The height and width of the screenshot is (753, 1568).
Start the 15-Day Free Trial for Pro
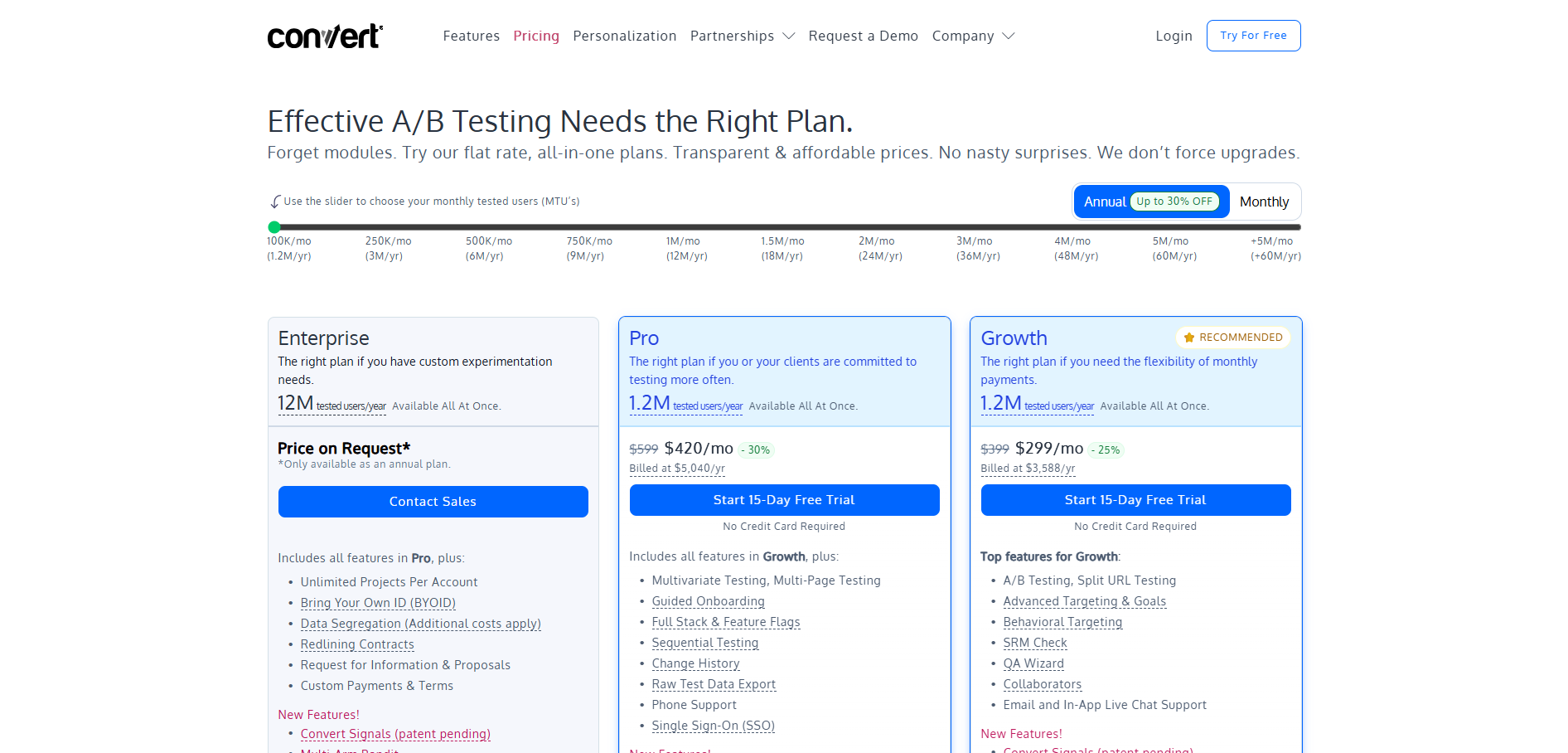pyautogui.click(x=783, y=499)
